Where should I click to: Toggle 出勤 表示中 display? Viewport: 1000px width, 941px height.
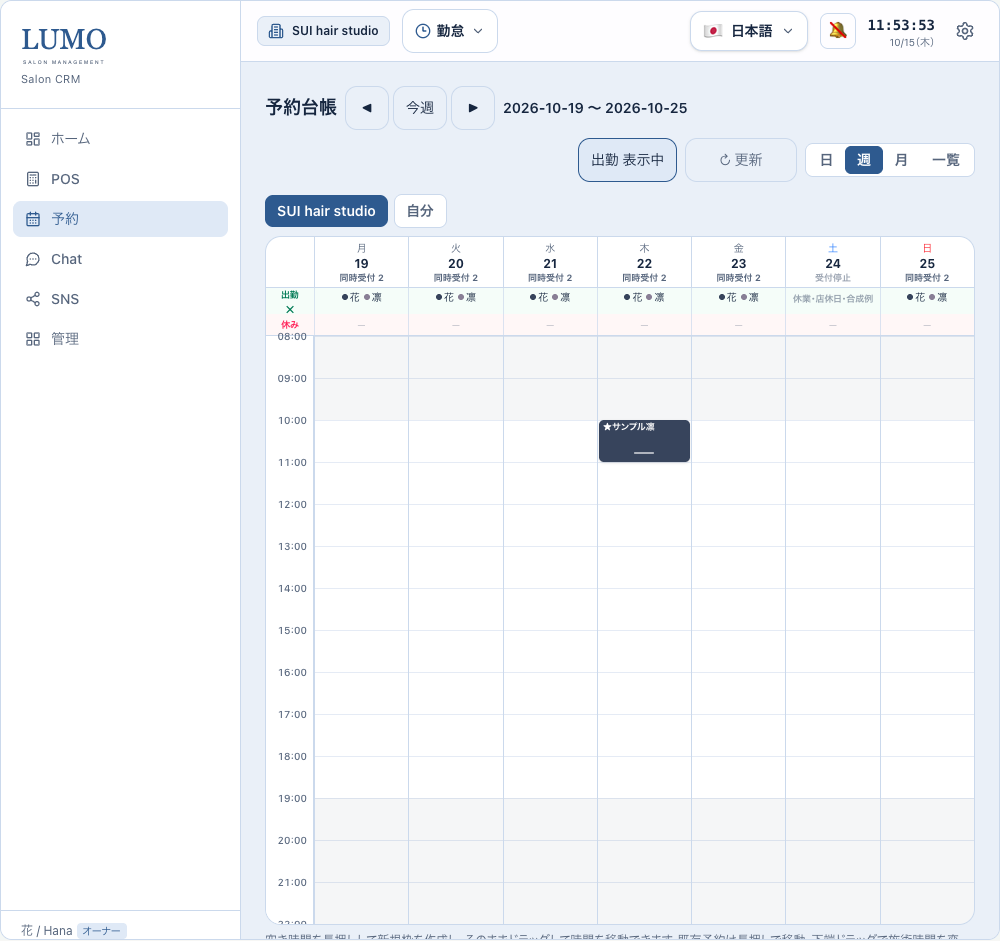(x=627, y=160)
